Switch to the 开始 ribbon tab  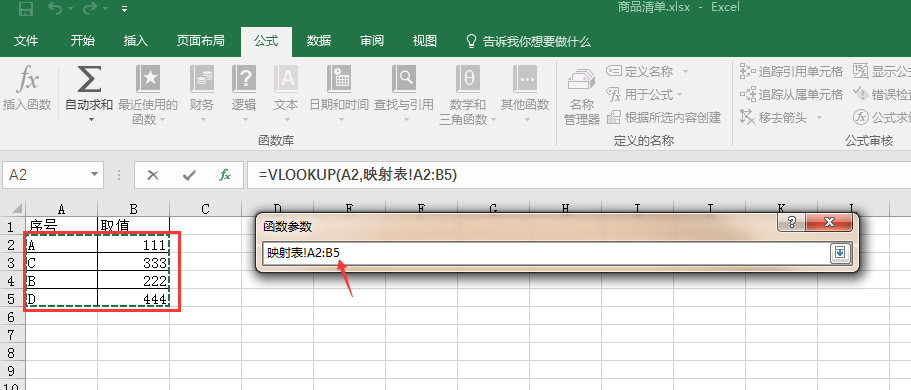click(83, 41)
